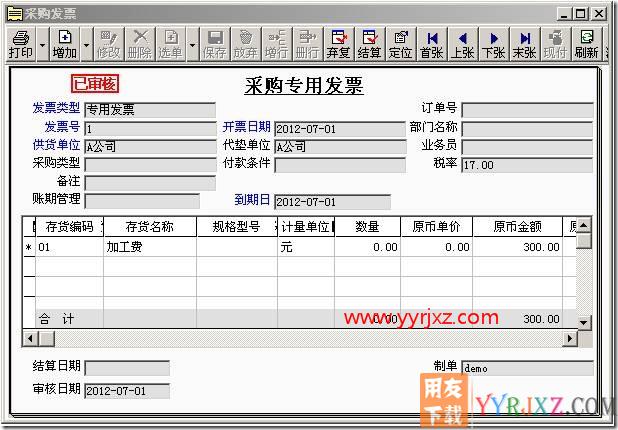Click the 保存 save icon

coord(214,44)
